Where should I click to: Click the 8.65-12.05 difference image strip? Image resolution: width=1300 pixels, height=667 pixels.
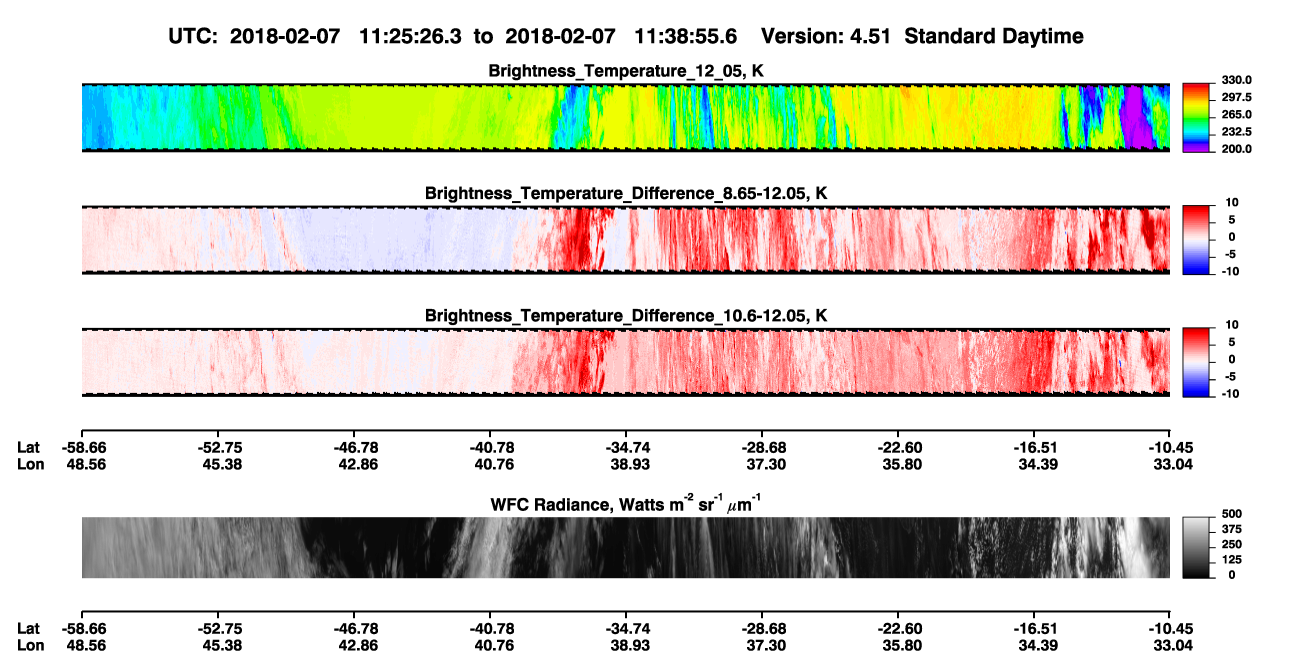tap(625, 240)
